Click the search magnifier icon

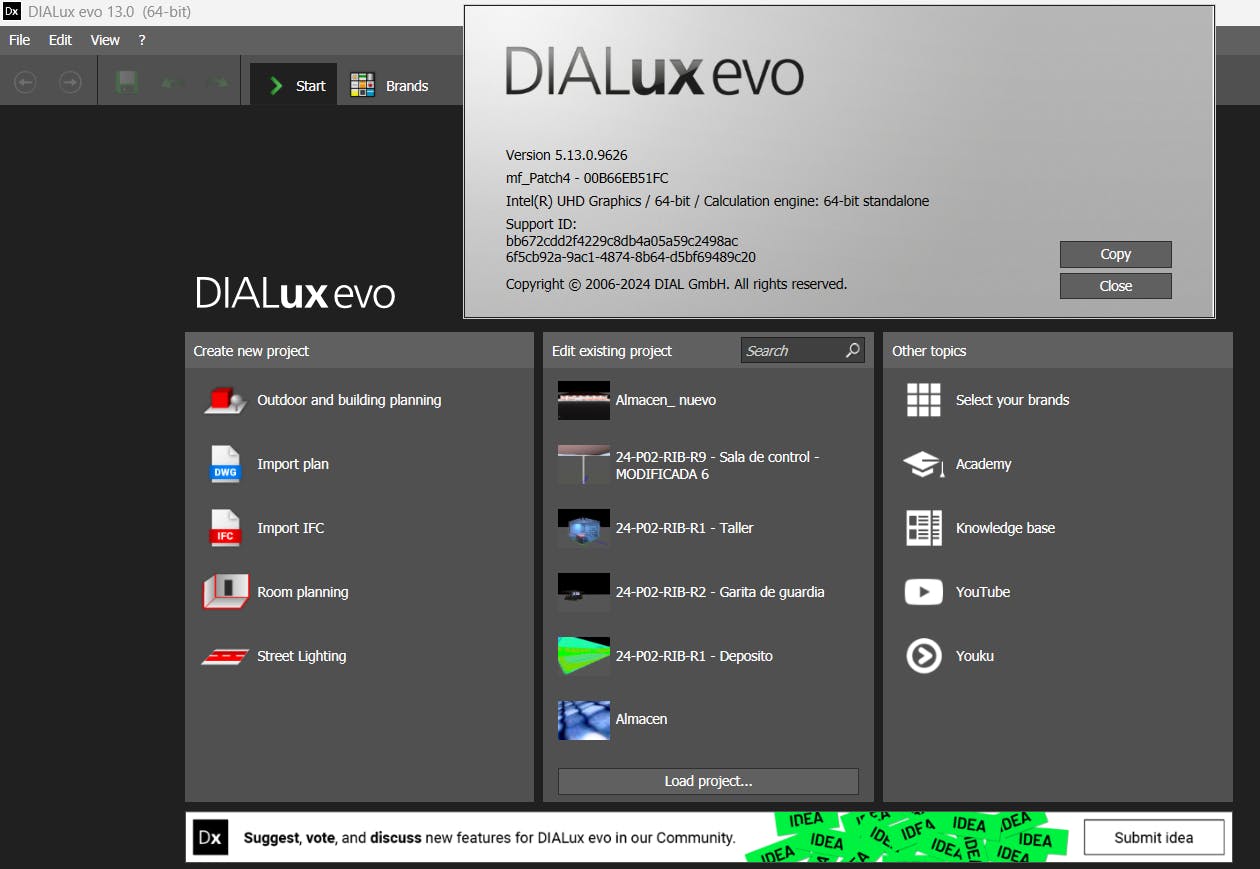853,350
